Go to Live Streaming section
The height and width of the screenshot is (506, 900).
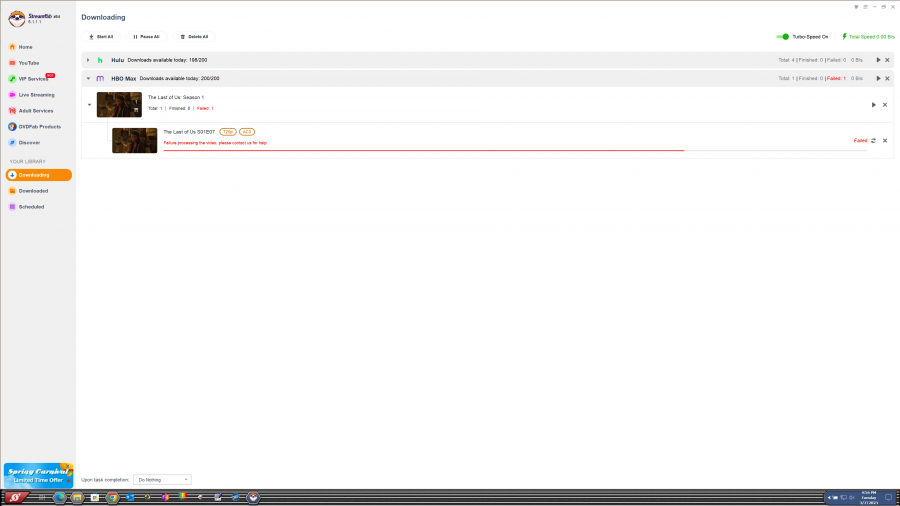38,95
